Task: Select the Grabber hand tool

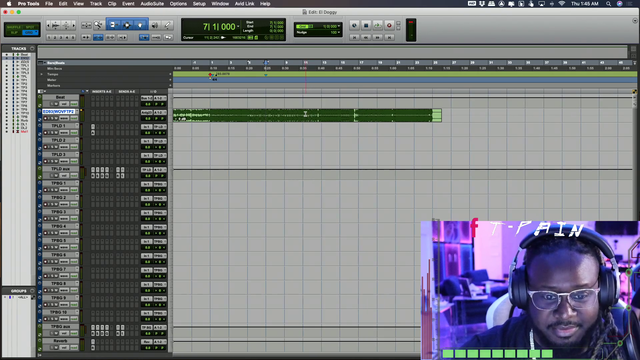Action: click(x=140, y=25)
